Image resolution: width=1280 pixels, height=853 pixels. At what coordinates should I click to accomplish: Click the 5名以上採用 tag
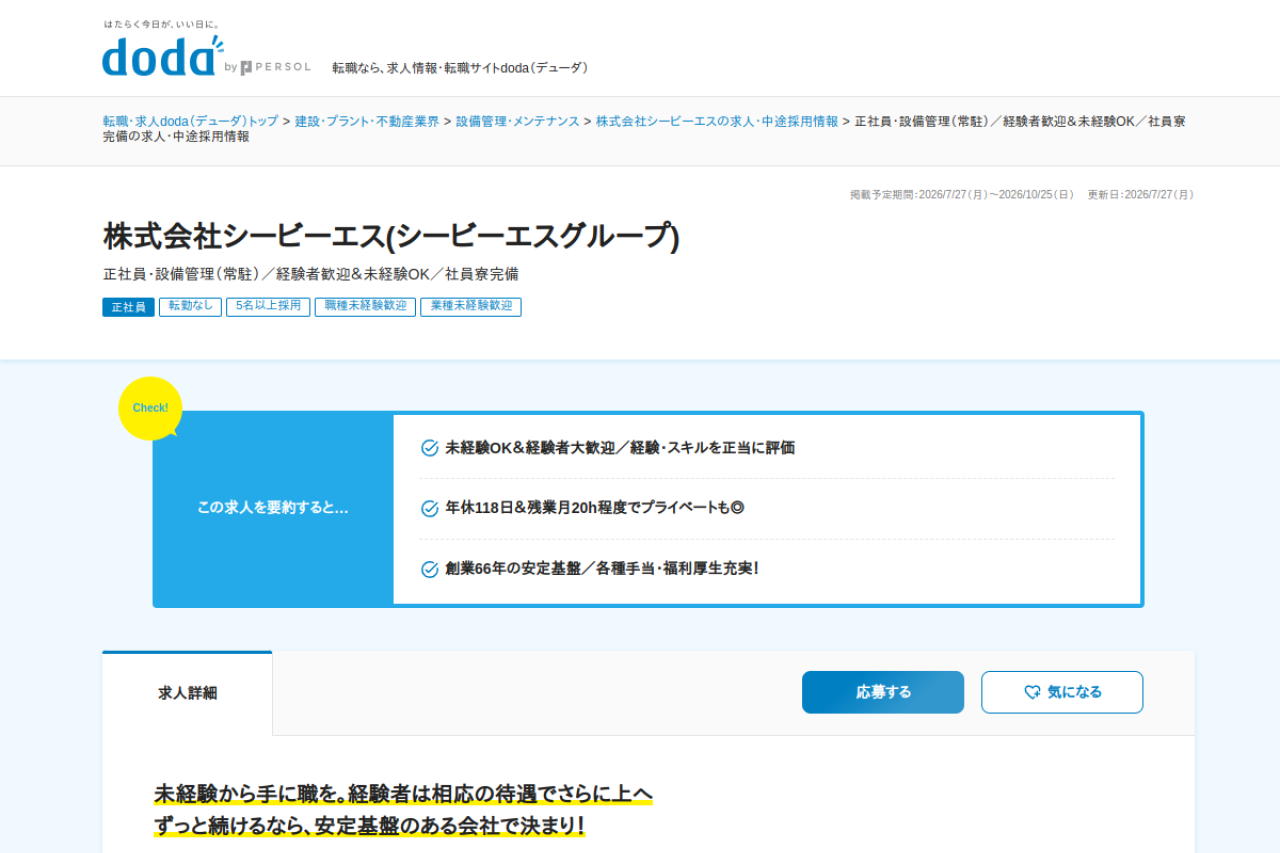tap(268, 307)
